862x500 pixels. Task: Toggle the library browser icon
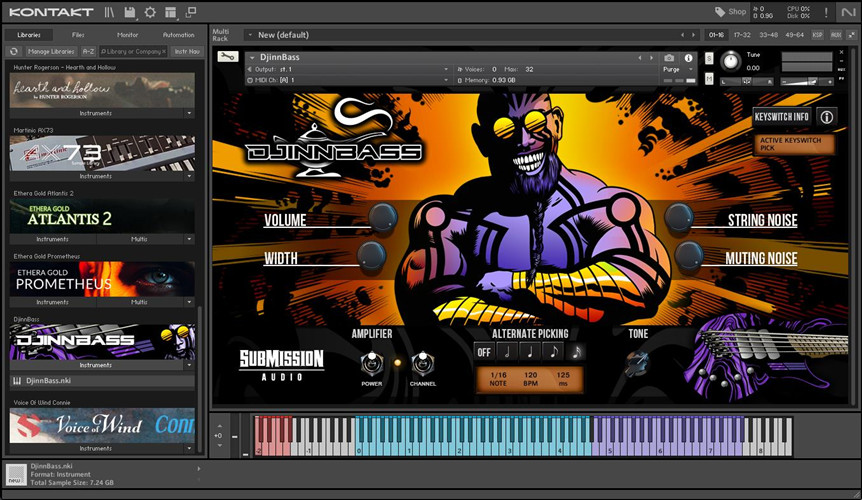point(109,12)
